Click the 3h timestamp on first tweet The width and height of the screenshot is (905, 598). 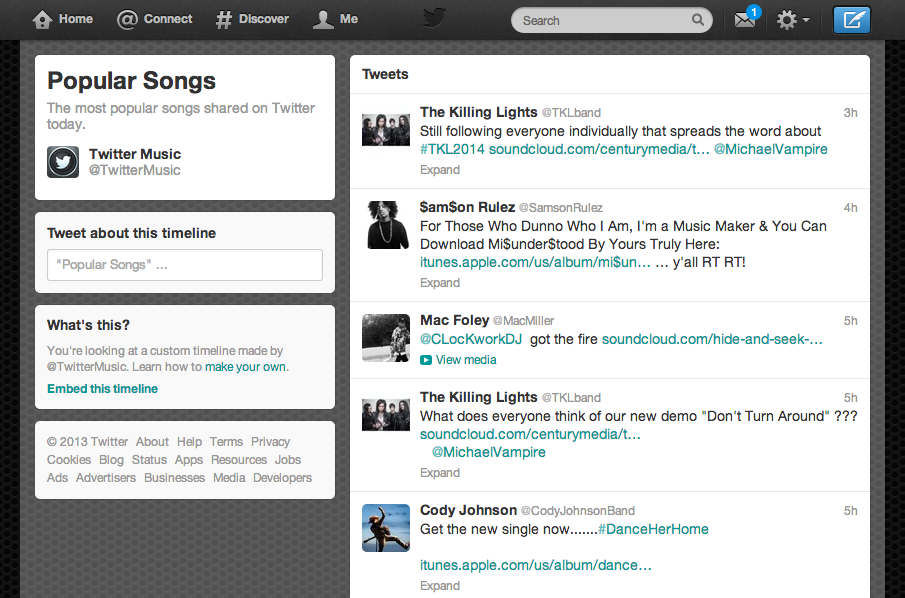[851, 113]
